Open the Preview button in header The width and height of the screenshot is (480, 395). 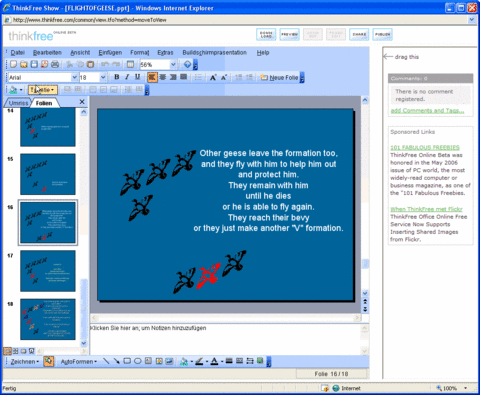pos(289,34)
